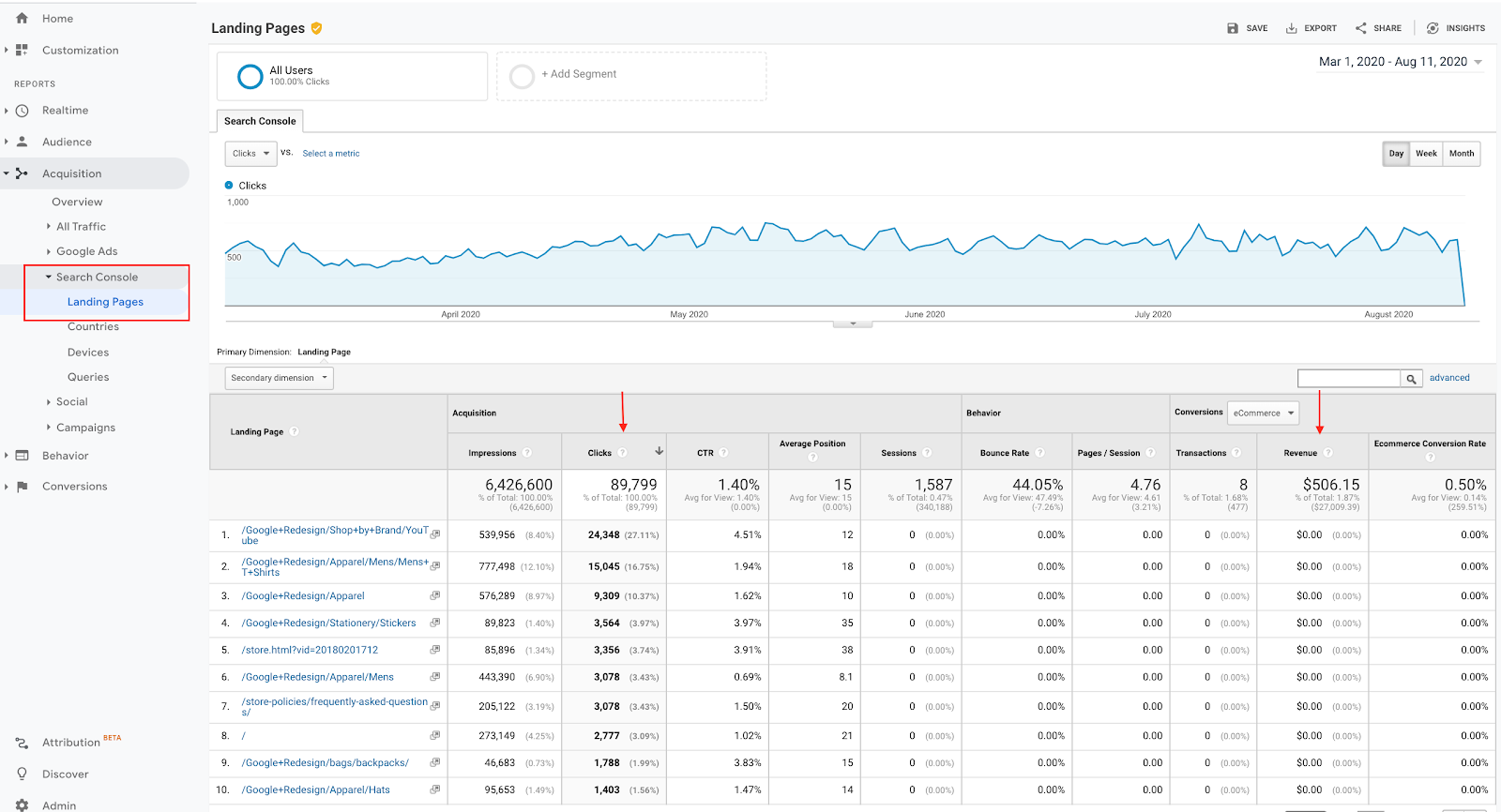Open the /Google+Redesign/Apparel page external link icon
The width and height of the screenshot is (1501, 812).
pos(435,596)
